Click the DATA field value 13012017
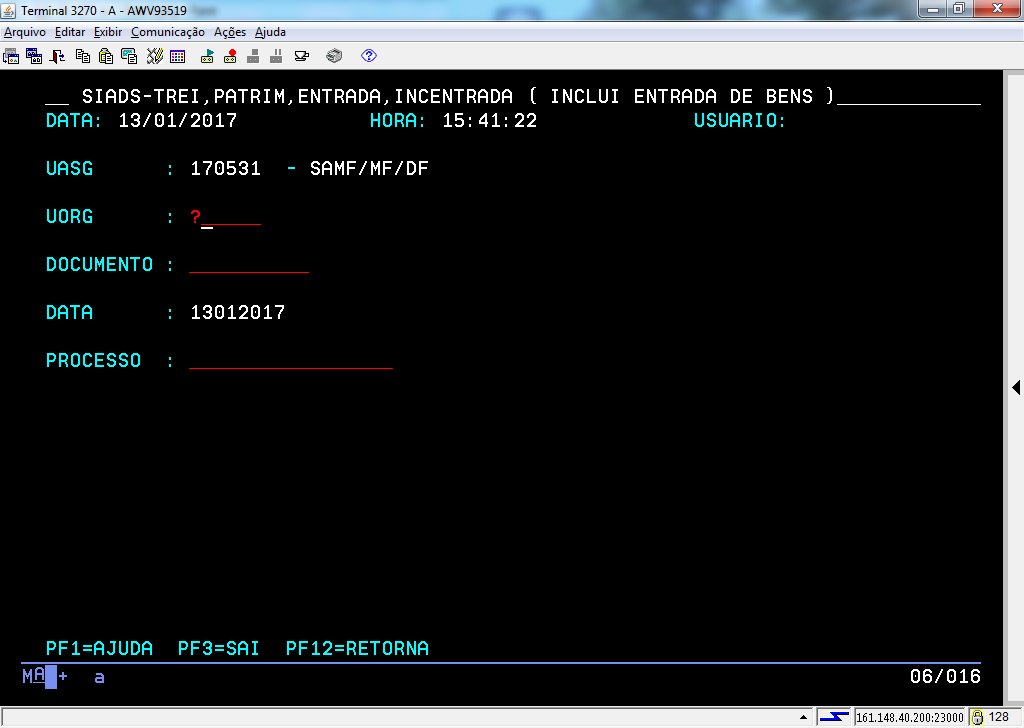 pos(238,313)
